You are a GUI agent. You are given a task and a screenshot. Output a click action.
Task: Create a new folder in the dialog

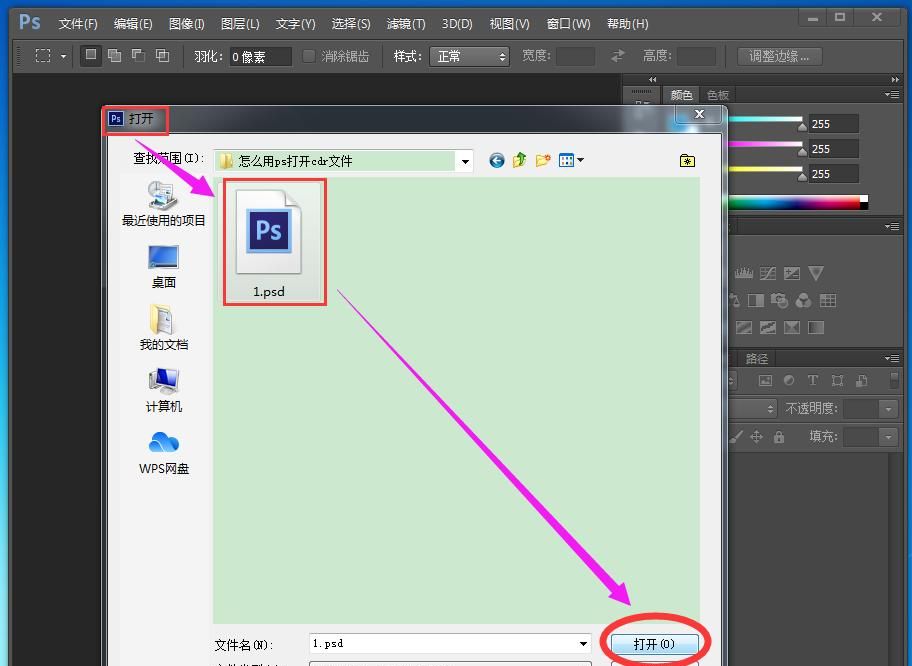(x=543, y=160)
